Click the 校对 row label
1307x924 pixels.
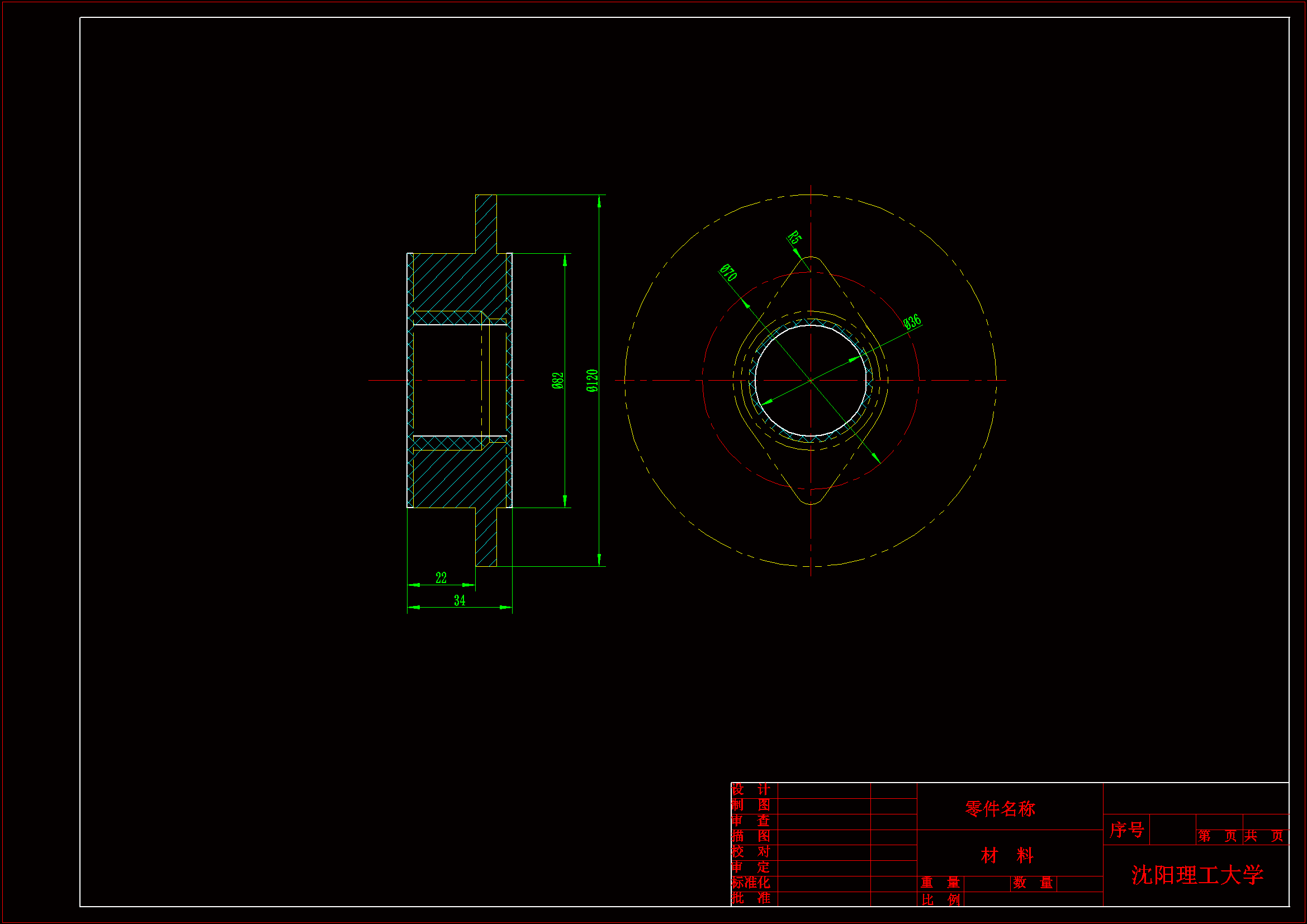(751, 852)
